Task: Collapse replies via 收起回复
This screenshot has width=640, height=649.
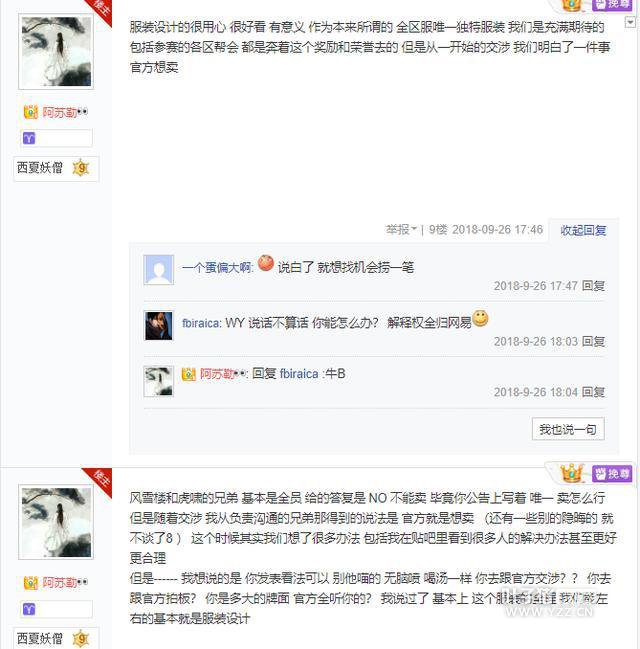Action: (583, 230)
